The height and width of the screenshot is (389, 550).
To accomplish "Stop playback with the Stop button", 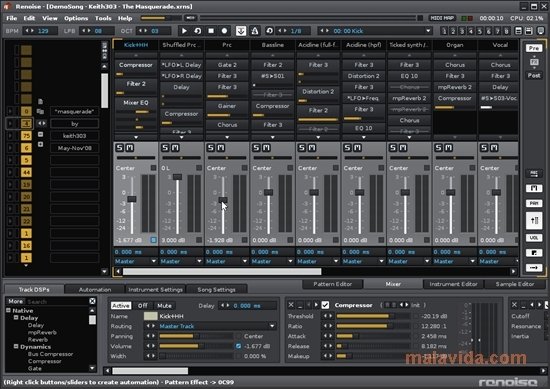I will (211, 31).
